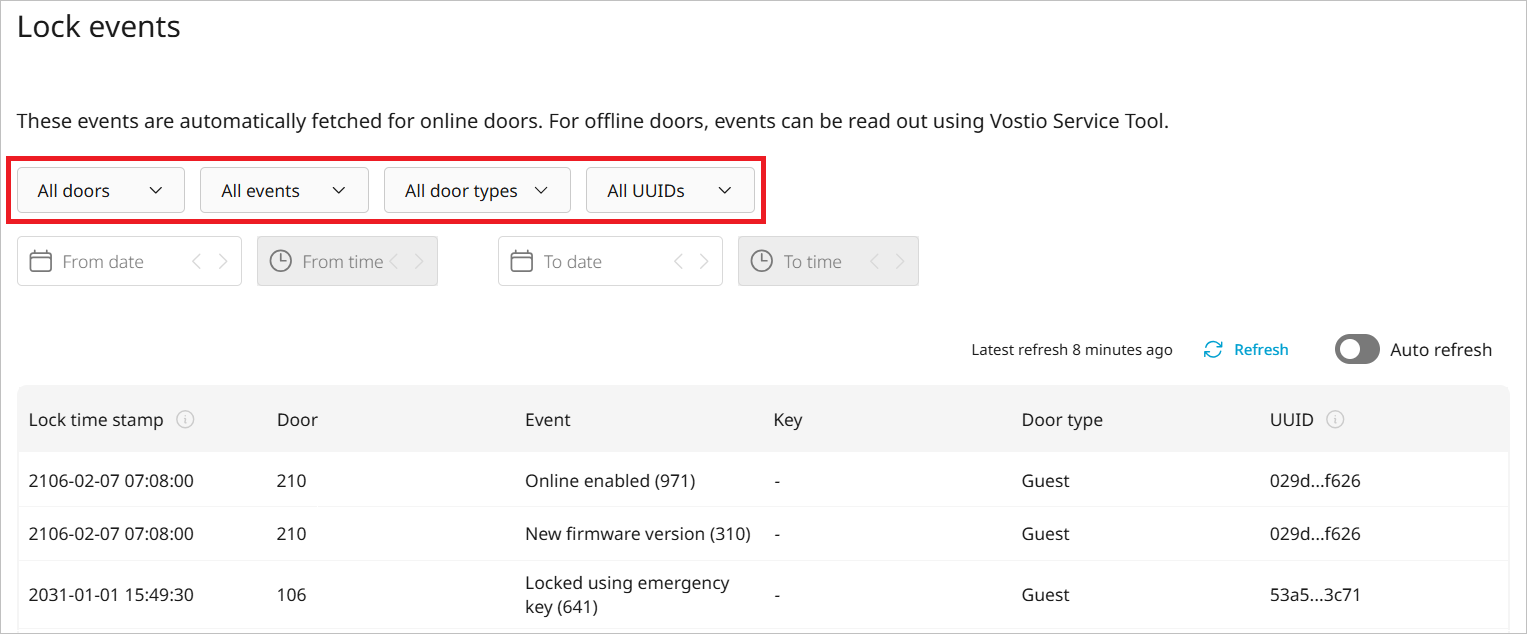Image resolution: width=1527 pixels, height=634 pixels.
Task: Click info icon beside Lock time stamp
Action: tap(185, 420)
